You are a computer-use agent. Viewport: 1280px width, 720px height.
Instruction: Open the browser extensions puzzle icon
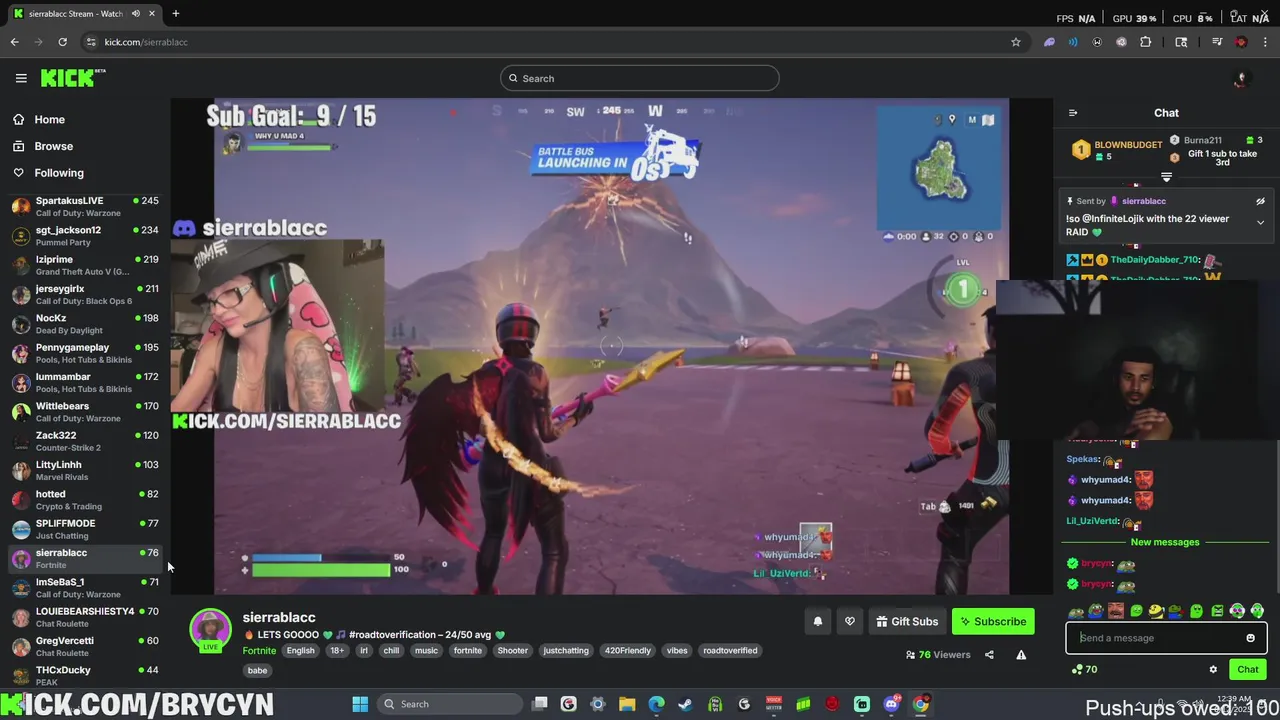[x=1145, y=42]
